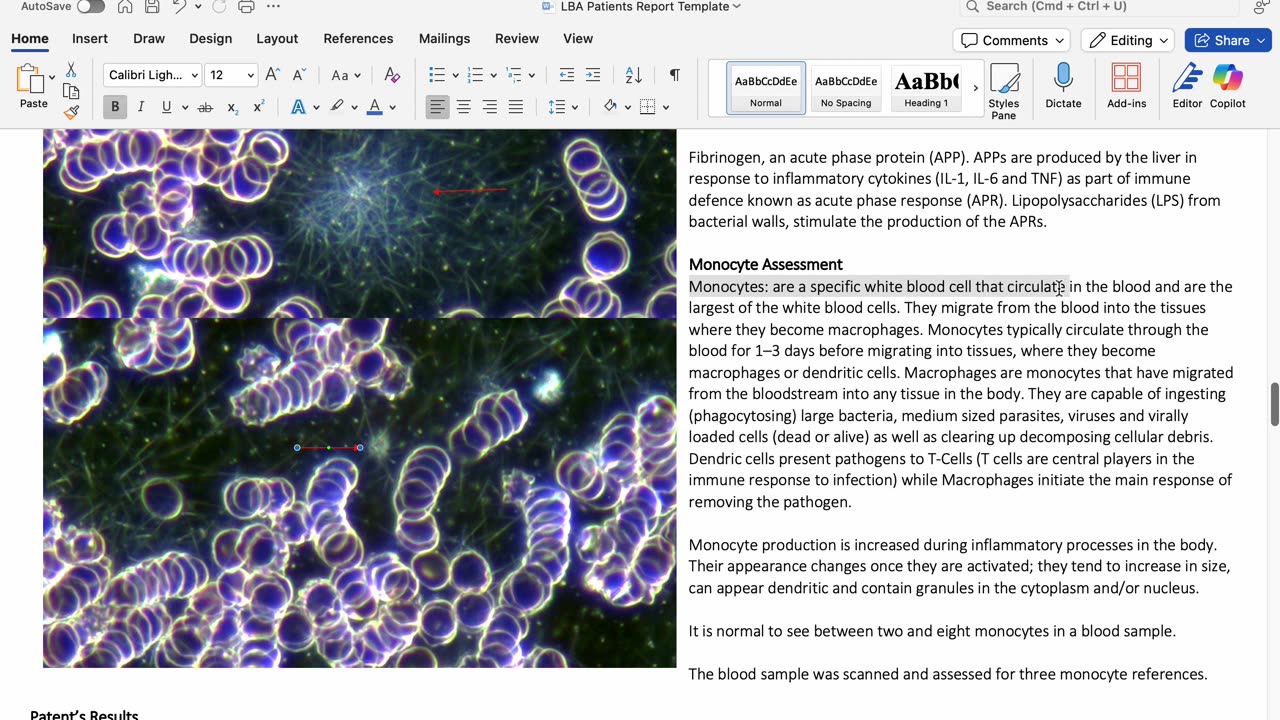The width and height of the screenshot is (1280, 720).
Task: Undo the last action
Action: tap(179, 7)
